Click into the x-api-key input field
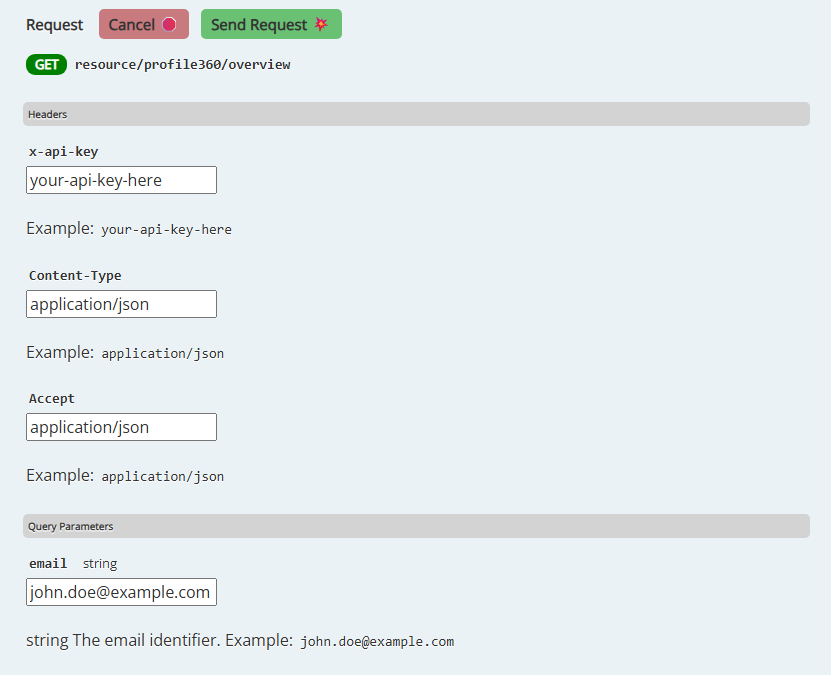The width and height of the screenshot is (831, 675). tap(121, 180)
